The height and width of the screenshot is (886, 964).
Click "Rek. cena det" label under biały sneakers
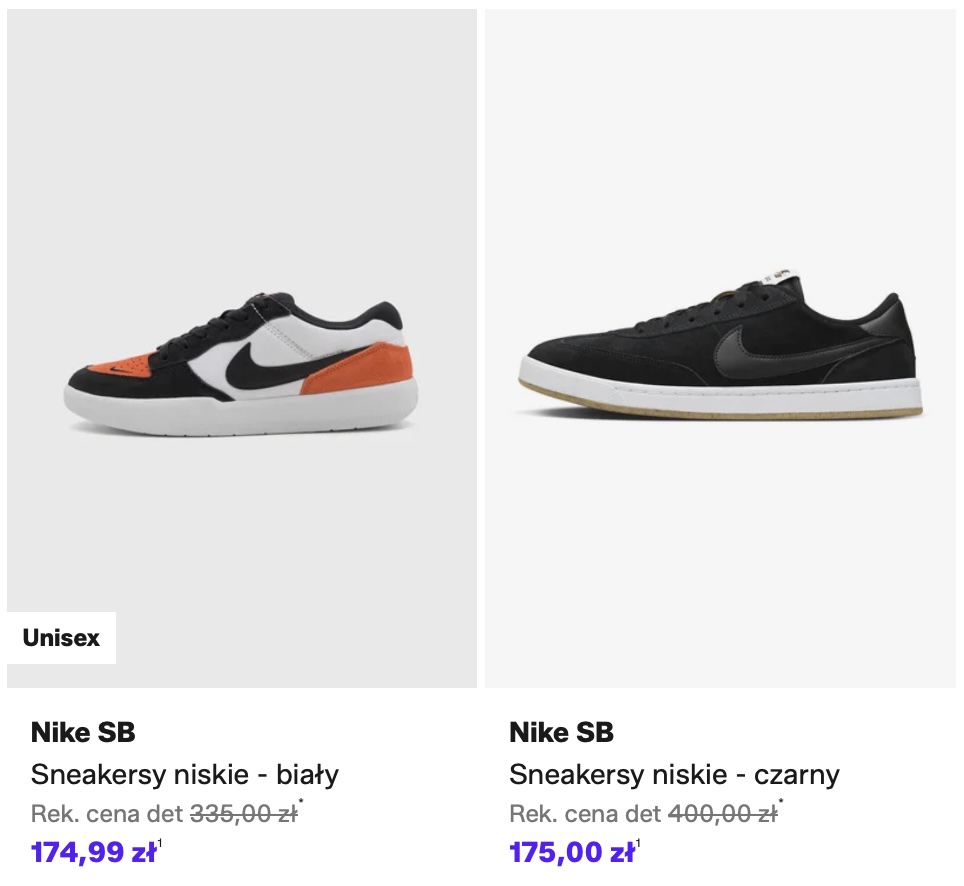107,814
